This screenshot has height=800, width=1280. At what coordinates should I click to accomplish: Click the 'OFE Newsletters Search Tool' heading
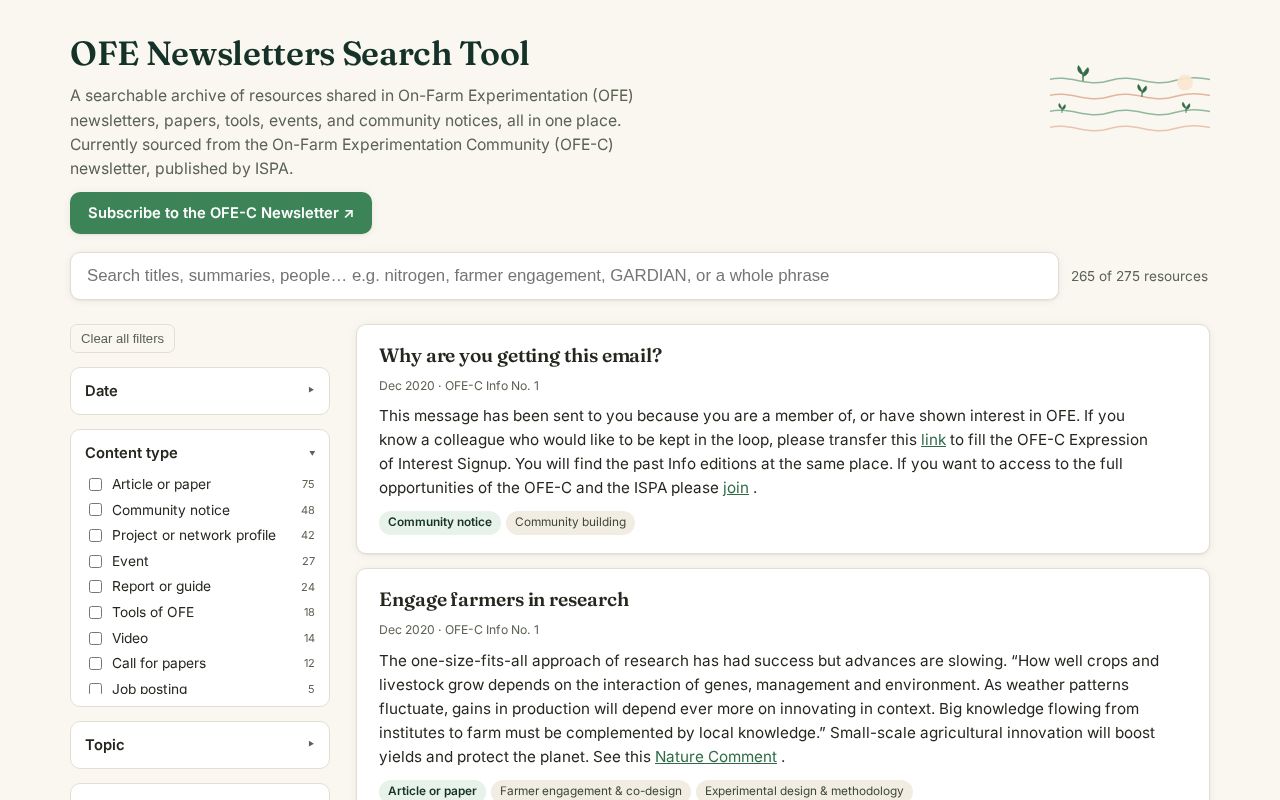click(300, 53)
